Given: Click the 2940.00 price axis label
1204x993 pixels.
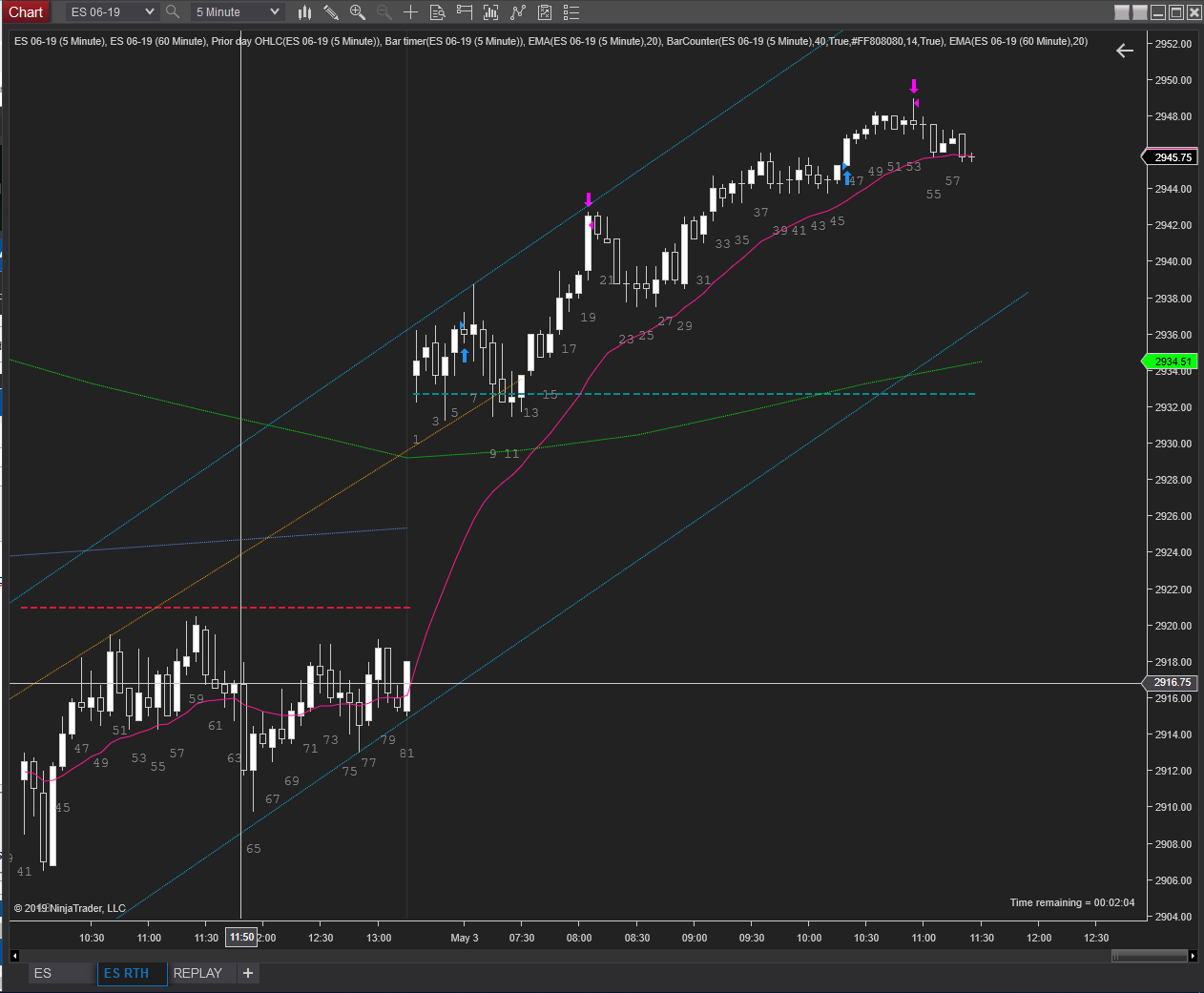Looking at the screenshot, I should [x=1173, y=261].
